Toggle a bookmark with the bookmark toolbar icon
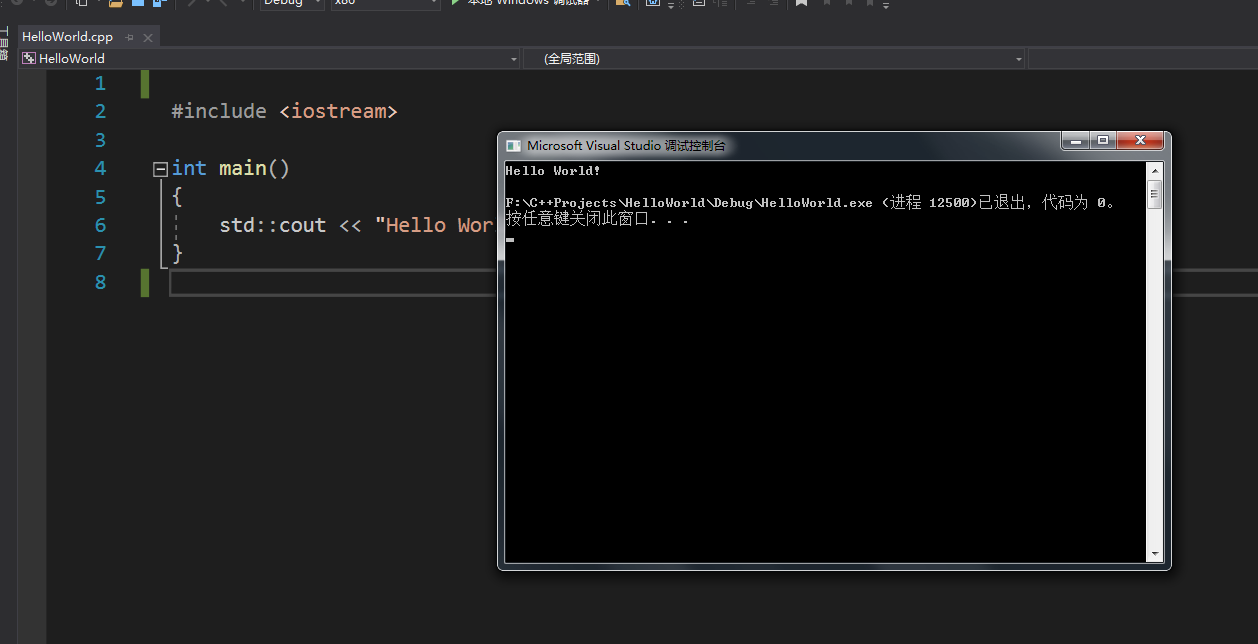 tap(801, 5)
